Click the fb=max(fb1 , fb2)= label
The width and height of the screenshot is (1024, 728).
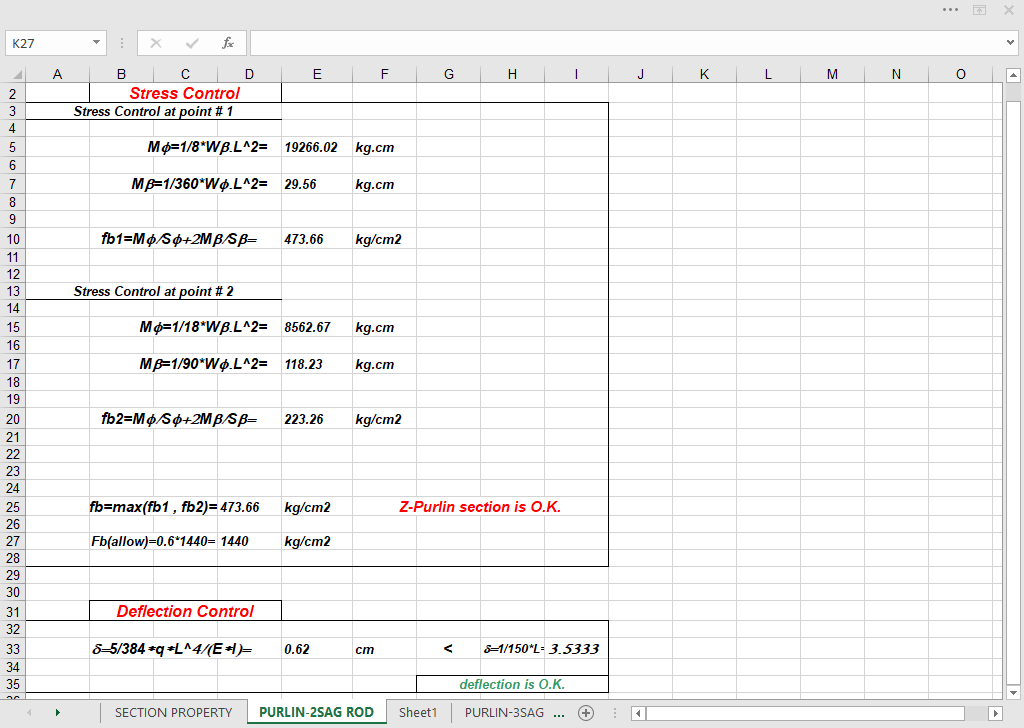tap(153, 507)
